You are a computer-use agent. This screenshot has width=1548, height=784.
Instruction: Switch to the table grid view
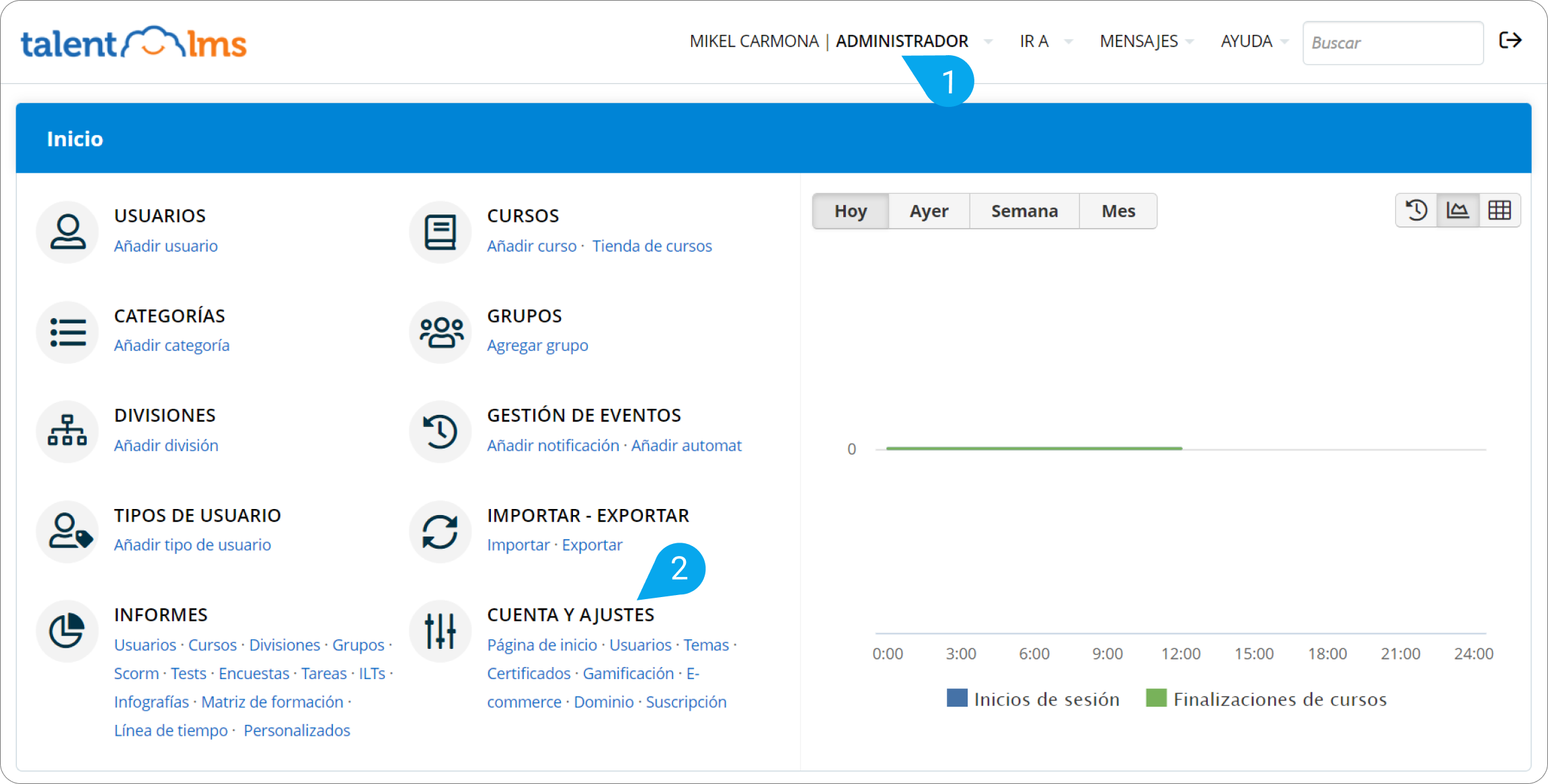click(1500, 210)
